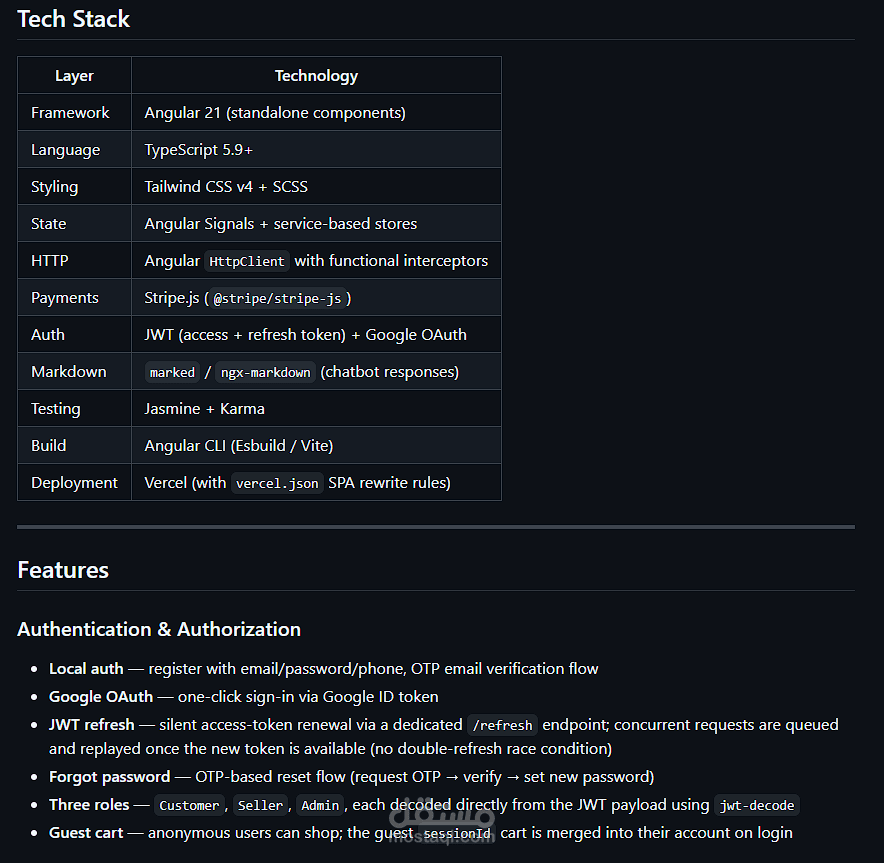
Task: Click the Admin role code tag
Action: point(321,805)
